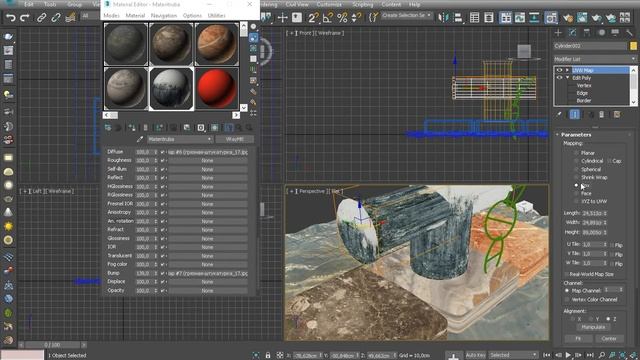Click the eyedropper Pick Material icon

pyautogui.click(x=140, y=139)
